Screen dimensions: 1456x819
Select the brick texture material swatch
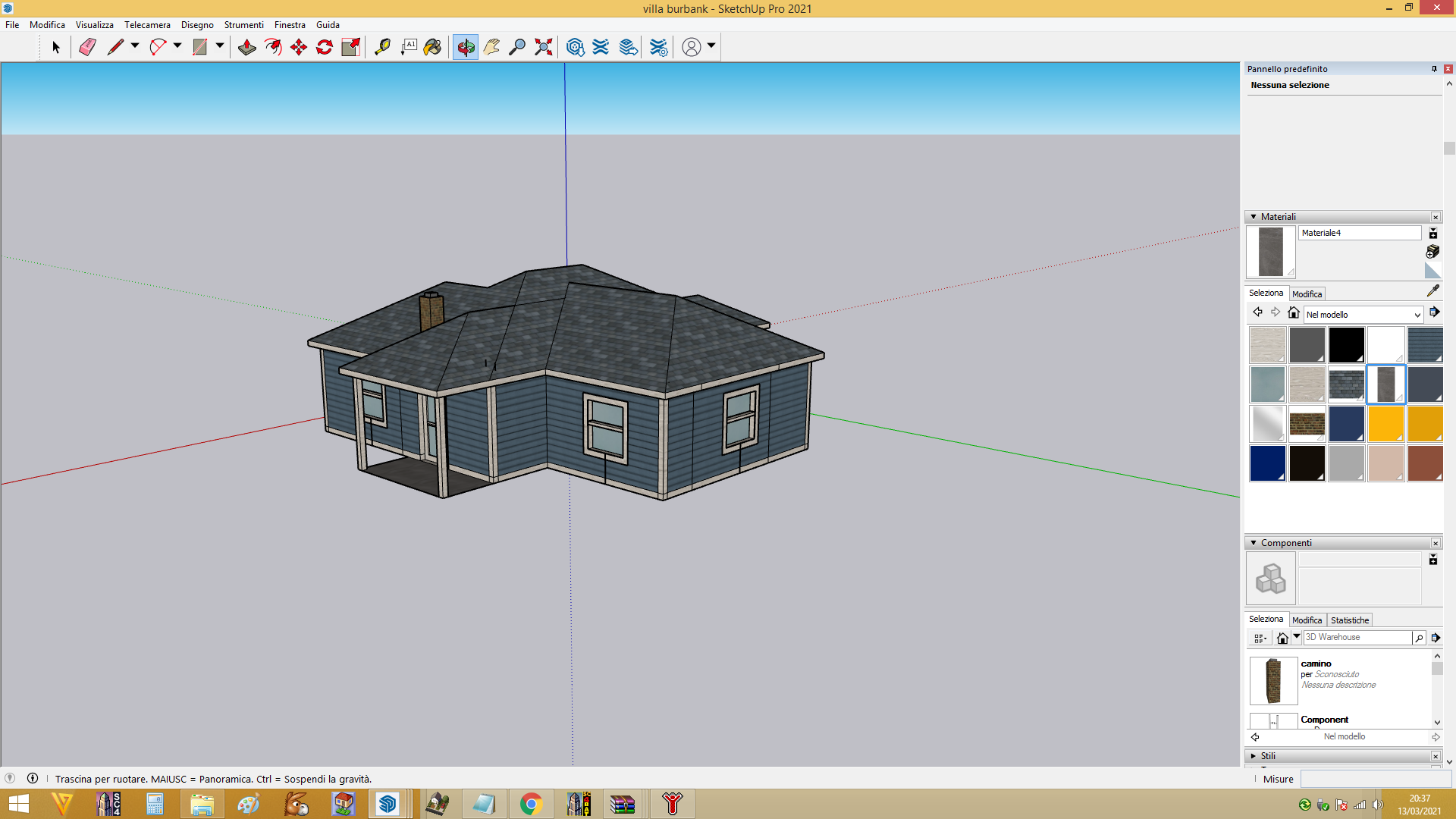[x=1307, y=424]
